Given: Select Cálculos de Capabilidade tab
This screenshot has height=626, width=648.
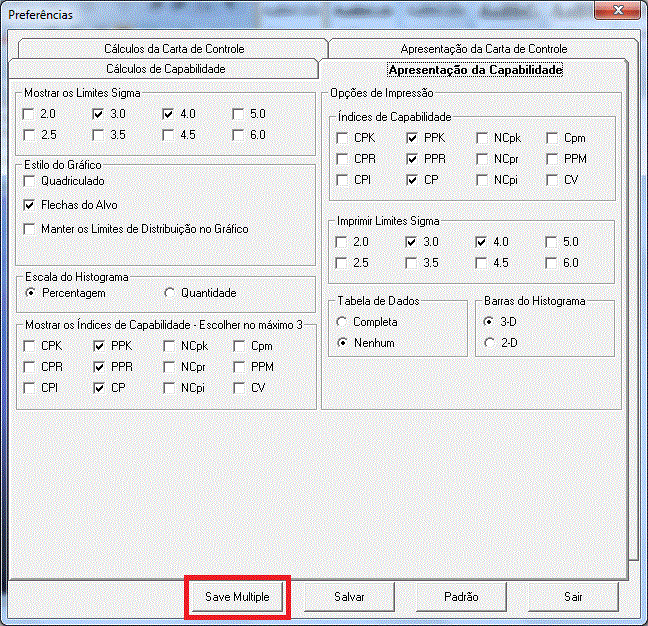Looking at the screenshot, I should tap(165, 69).
